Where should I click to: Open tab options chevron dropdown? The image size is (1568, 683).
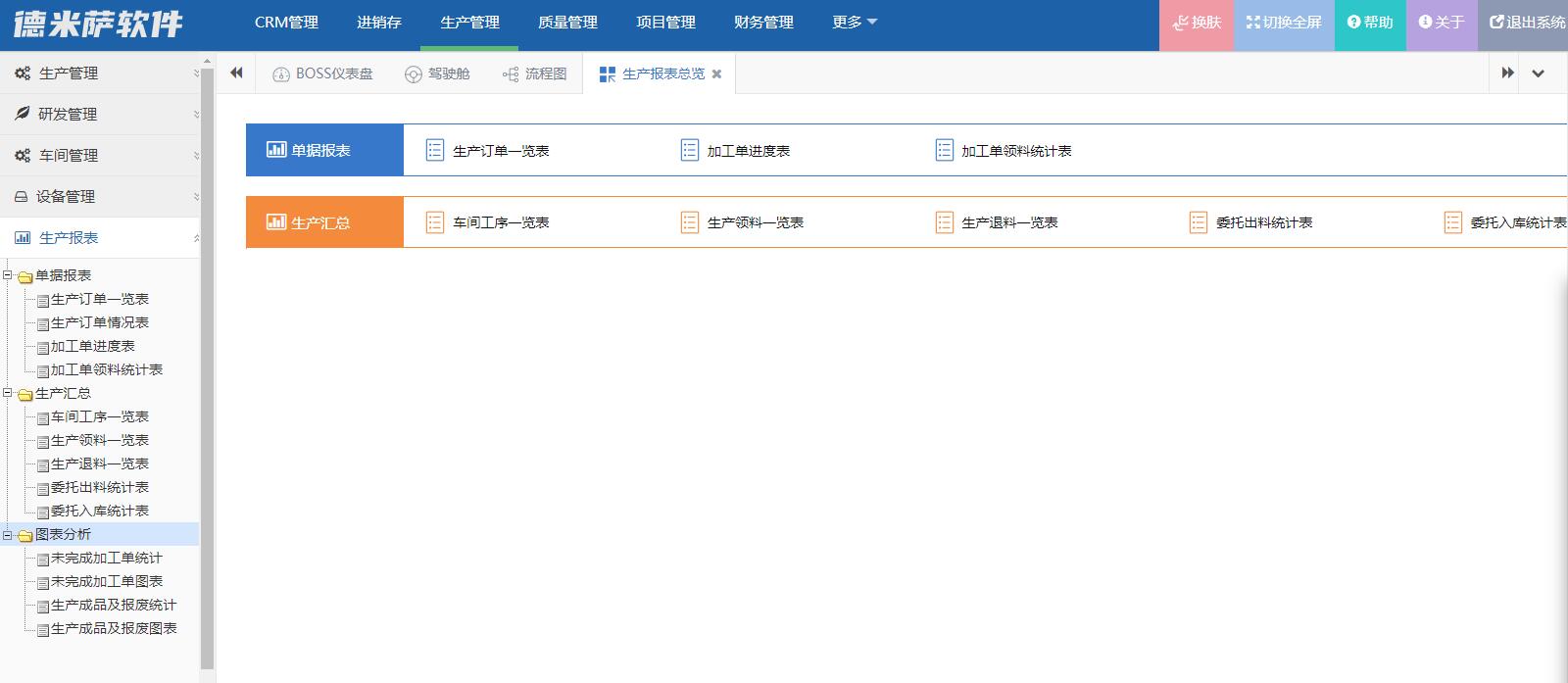click(x=1538, y=73)
